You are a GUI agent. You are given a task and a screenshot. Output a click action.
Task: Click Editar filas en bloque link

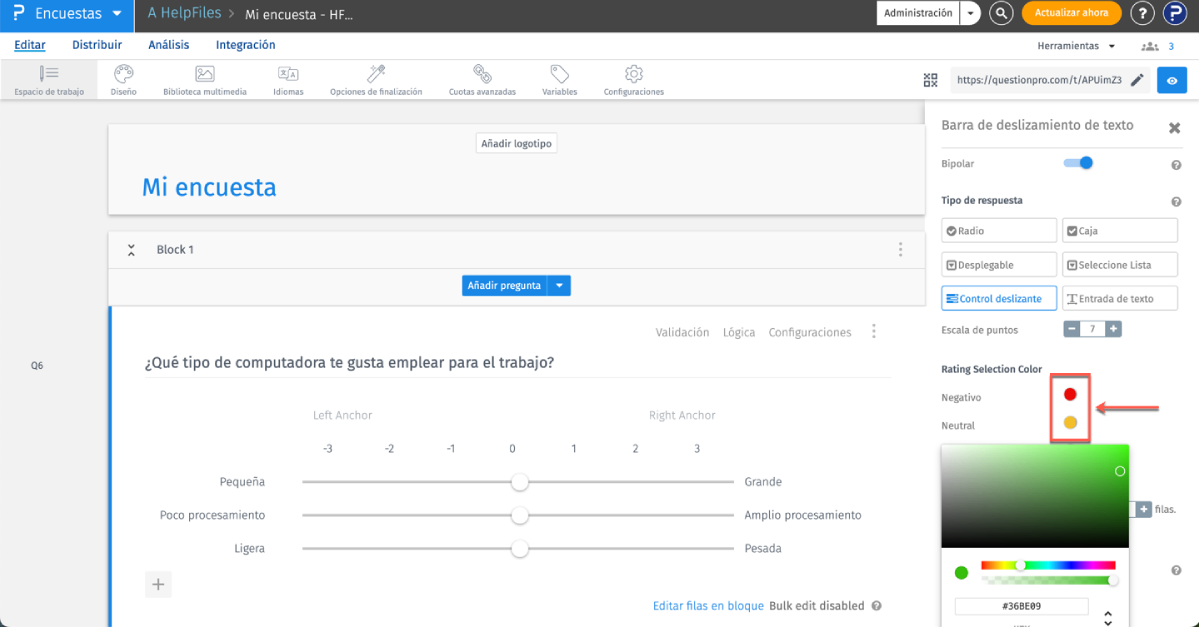pos(708,606)
